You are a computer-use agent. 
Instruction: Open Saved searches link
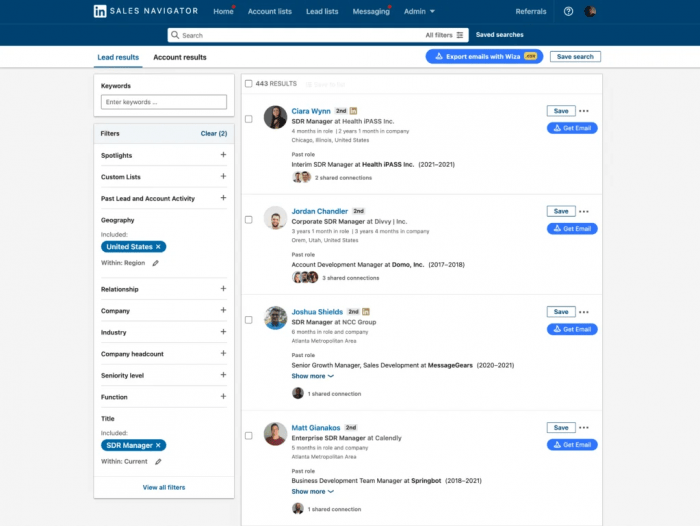(x=500, y=34)
